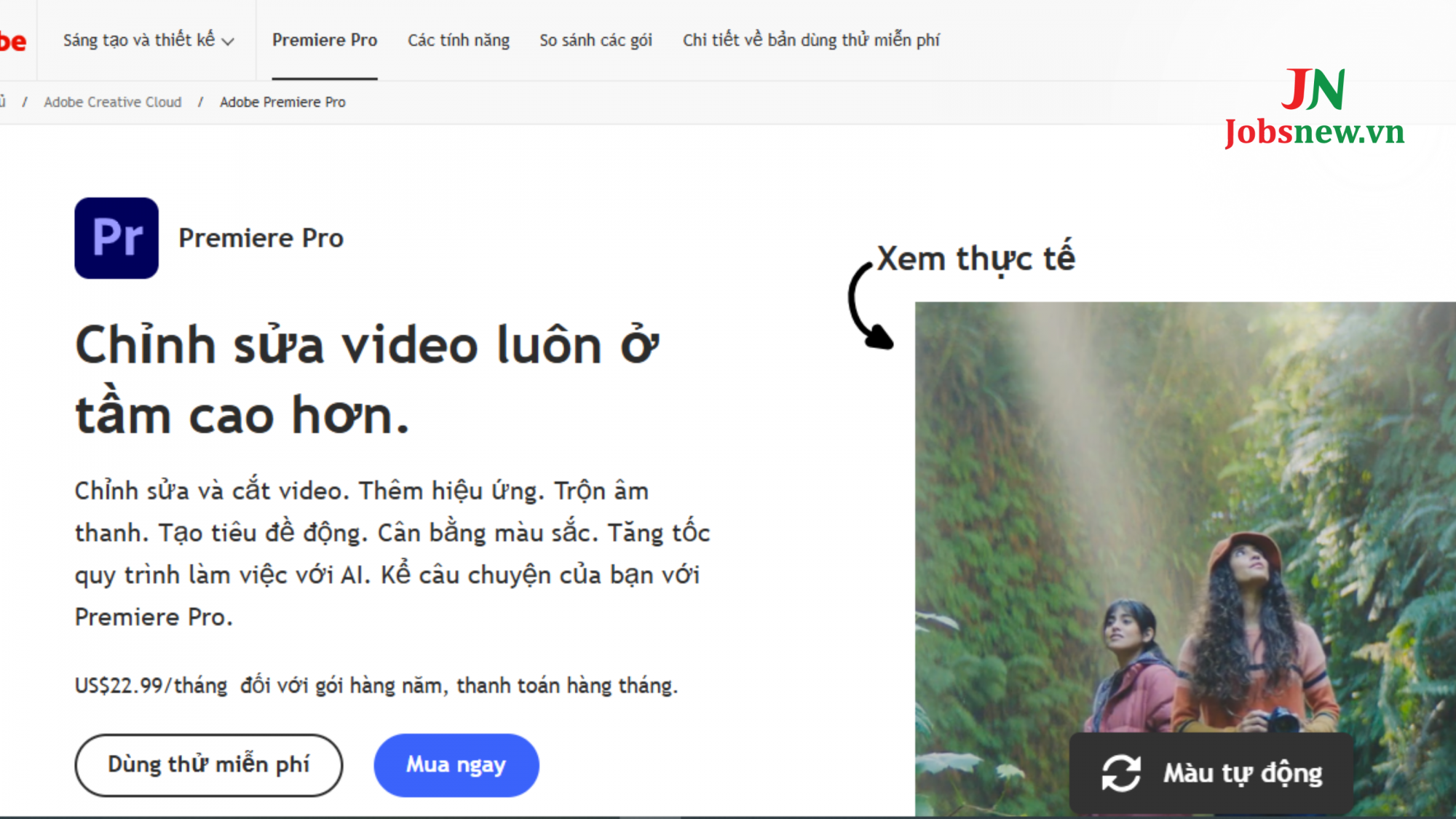
Task: Click Dùng thử miễn phí button
Action: (208, 763)
